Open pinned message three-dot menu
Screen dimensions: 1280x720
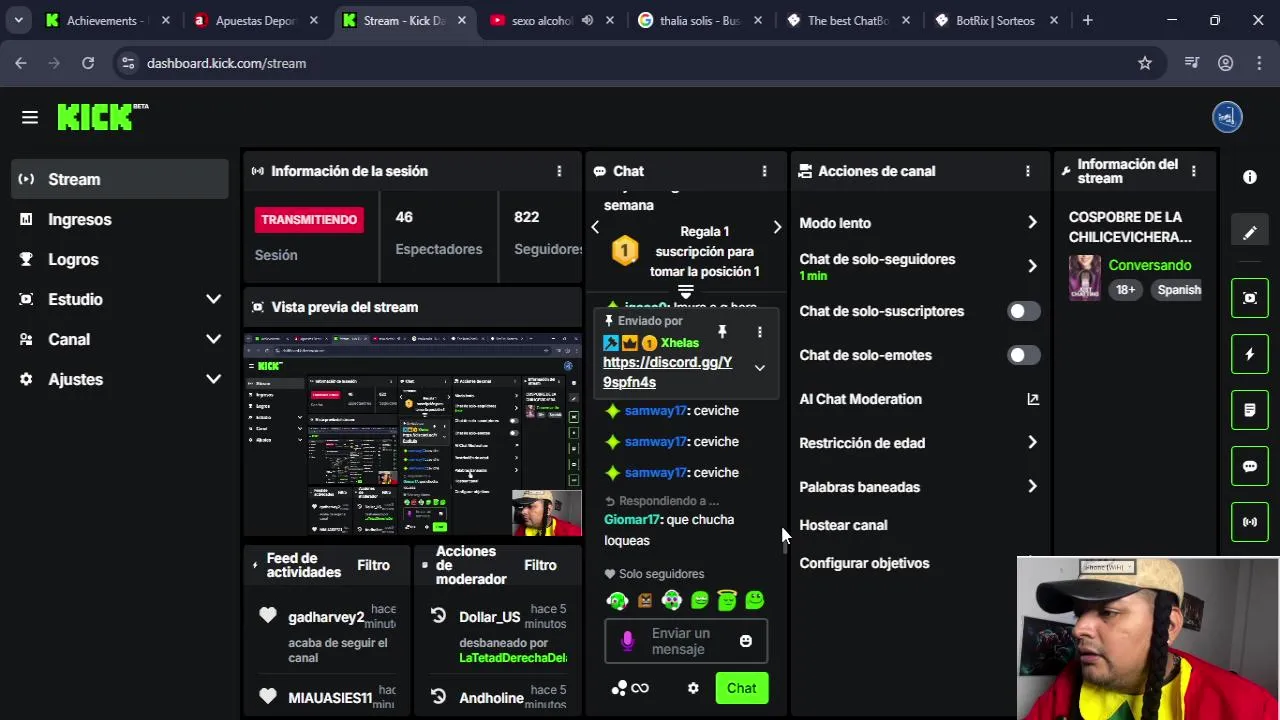click(x=759, y=331)
